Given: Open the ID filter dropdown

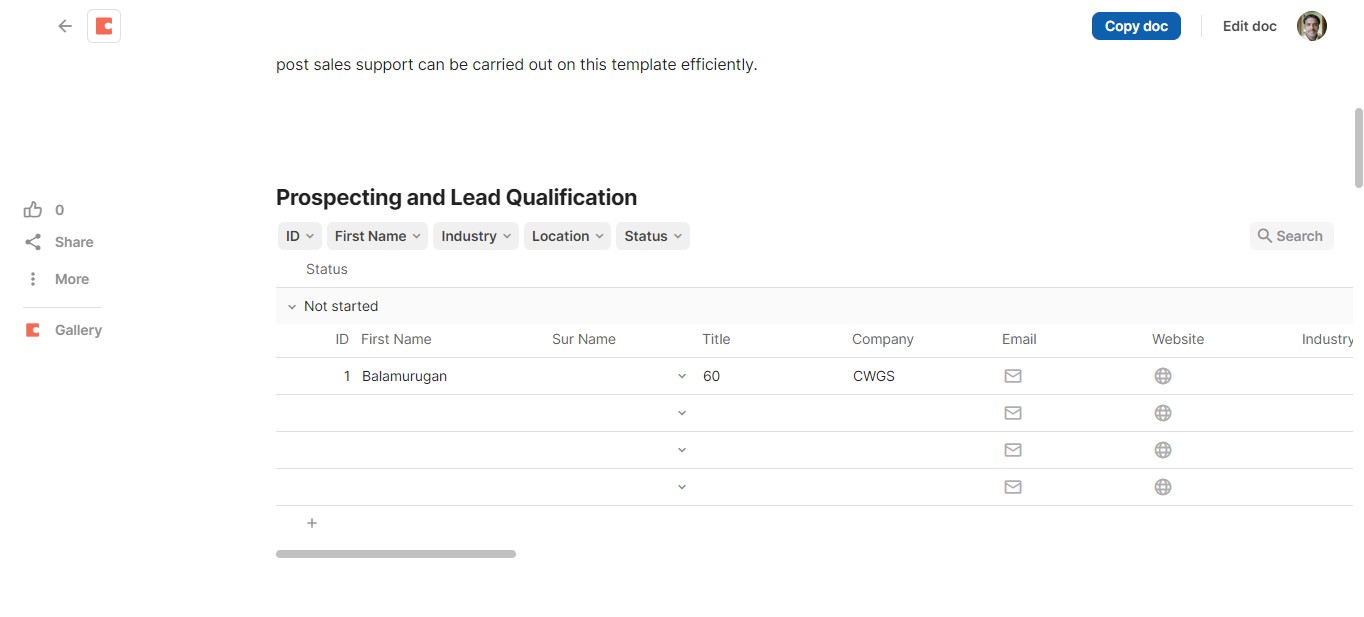Looking at the screenshot, I should 300,236.
